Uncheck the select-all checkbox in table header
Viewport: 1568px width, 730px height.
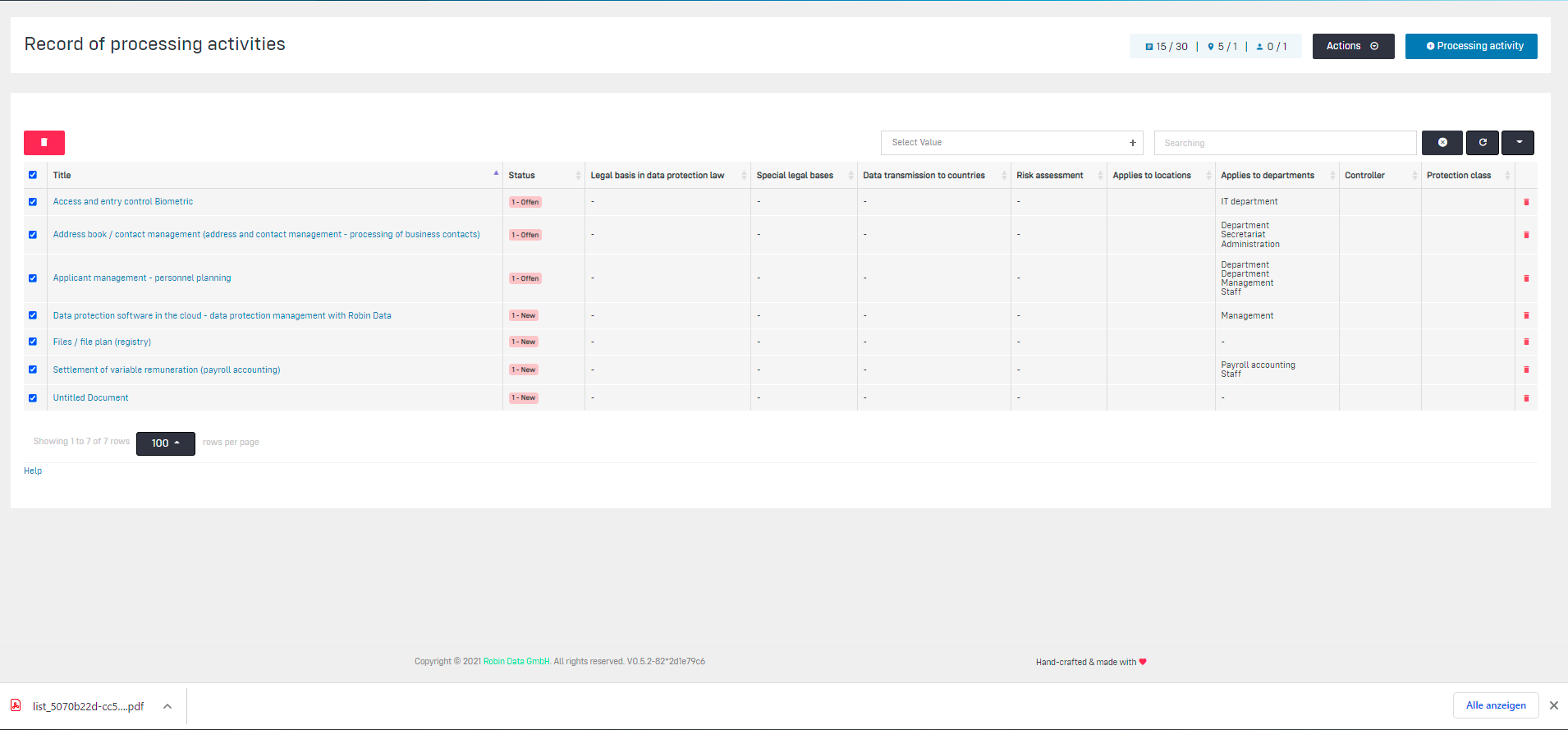tap(33, 175)
